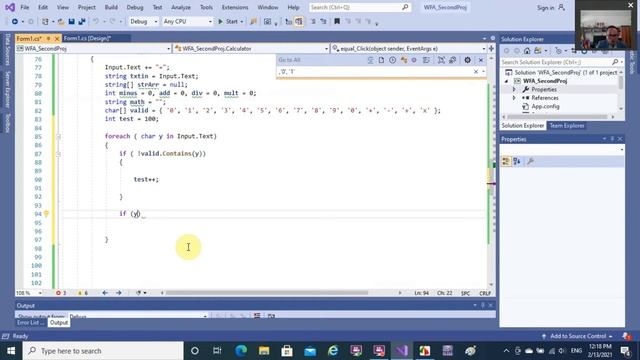640x360 pixels.
Task: Open the Edit menu
Action: (x=43, y=7)
